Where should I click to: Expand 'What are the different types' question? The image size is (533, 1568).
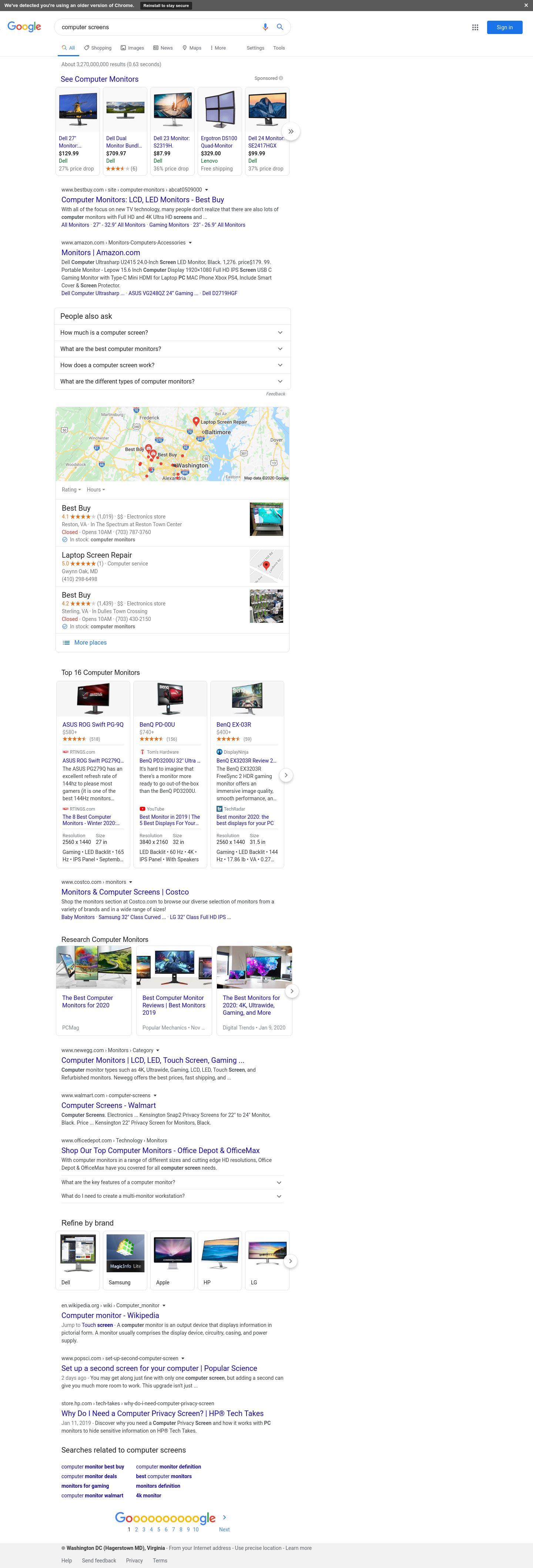[x=172, y=382]
